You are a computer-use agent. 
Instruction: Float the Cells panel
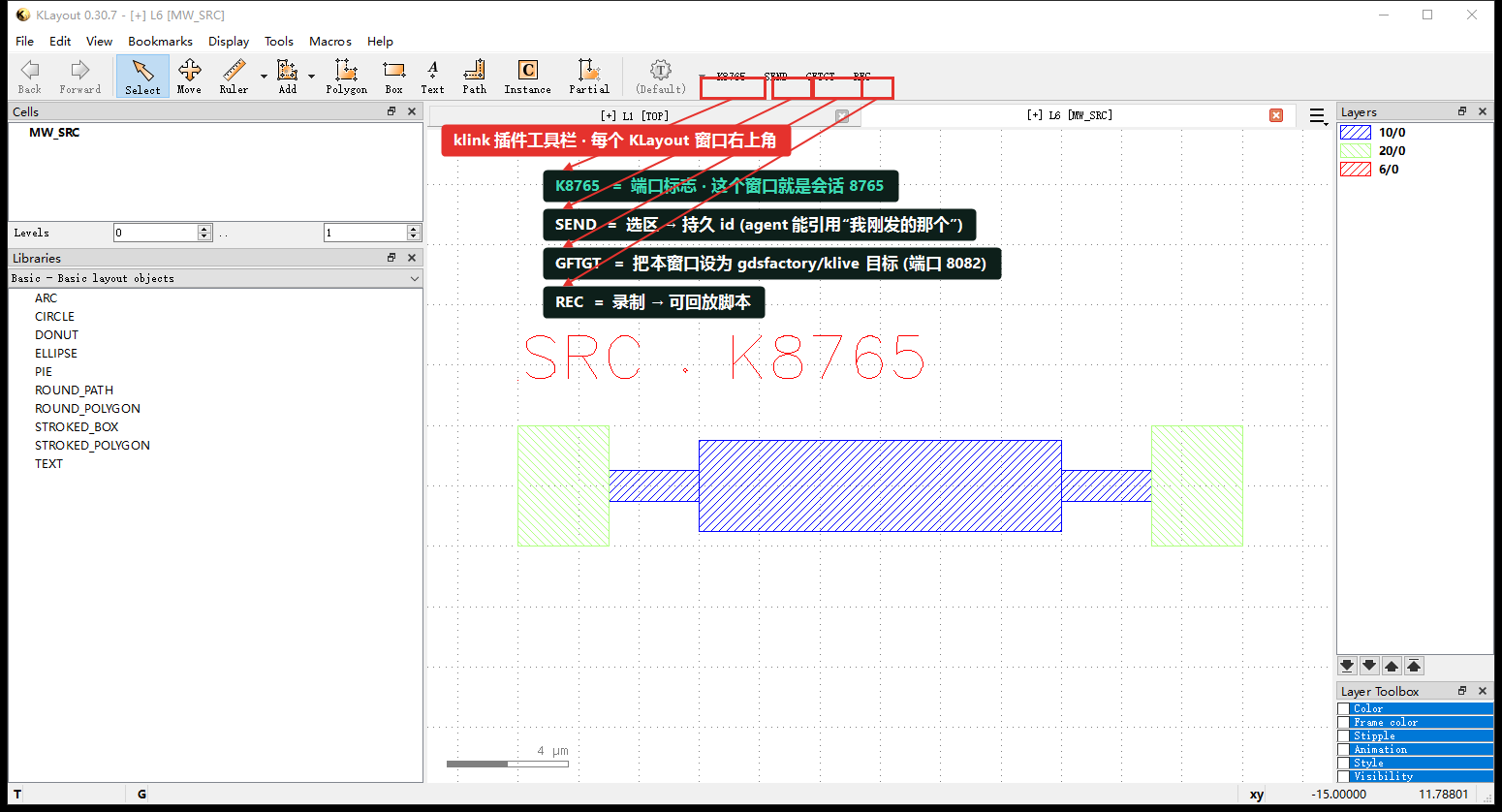[x=391, y=111]
